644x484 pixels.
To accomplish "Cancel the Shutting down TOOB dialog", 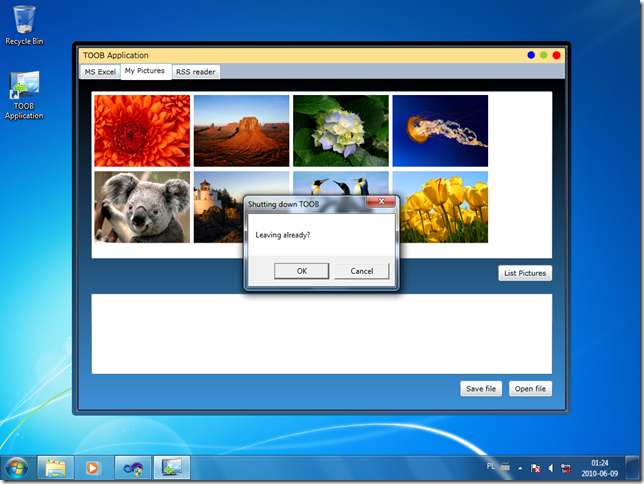I will click(x=361, y=271).
